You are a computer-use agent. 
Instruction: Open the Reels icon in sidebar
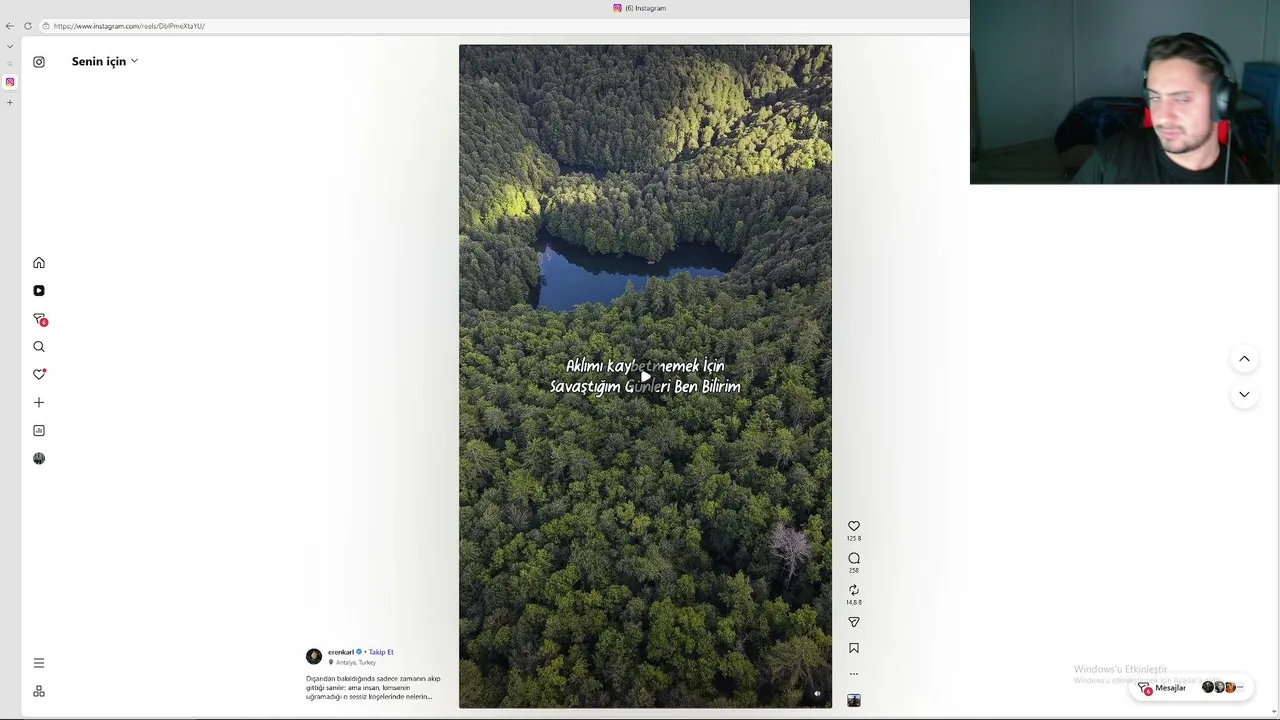point(39,291)
